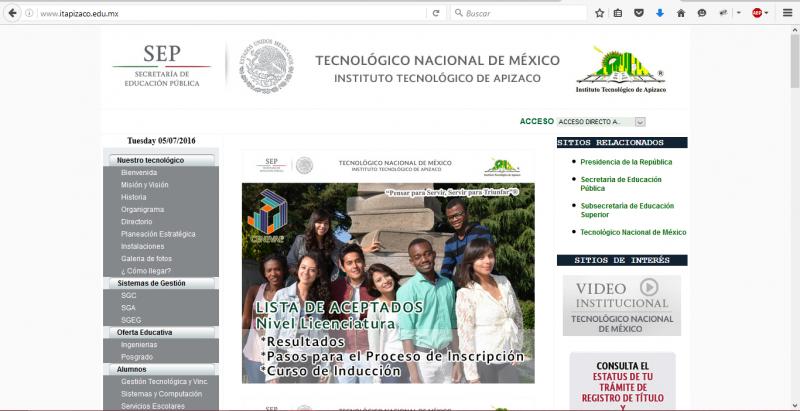
Task: Open the Presidencia de la República link
Action: (x=626, y=162)
